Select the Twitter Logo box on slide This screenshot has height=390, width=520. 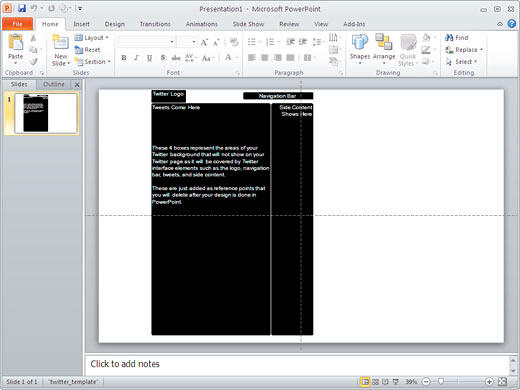pyautogui.click(x=169, y=96)
